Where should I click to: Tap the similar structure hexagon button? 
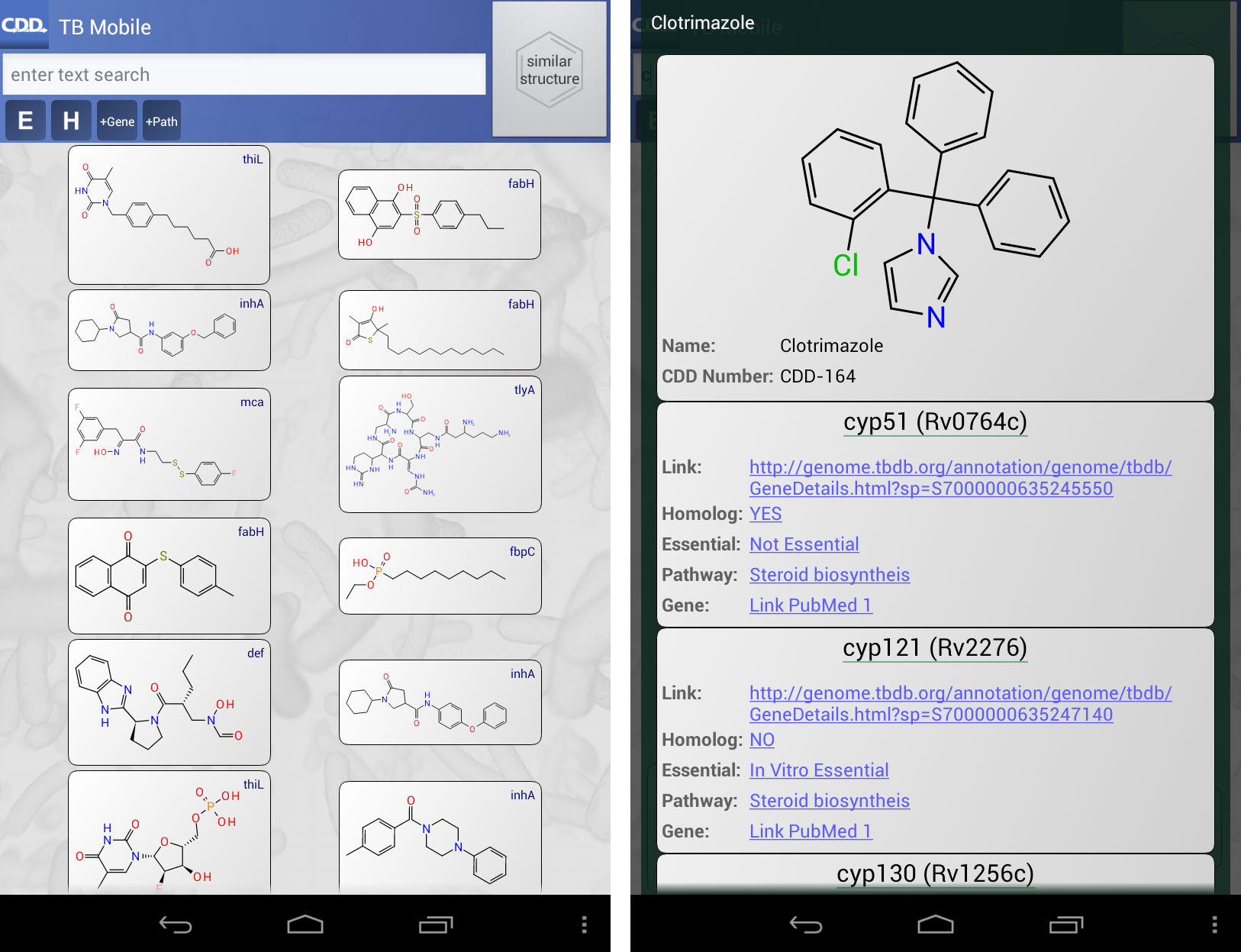pos(550,70)
